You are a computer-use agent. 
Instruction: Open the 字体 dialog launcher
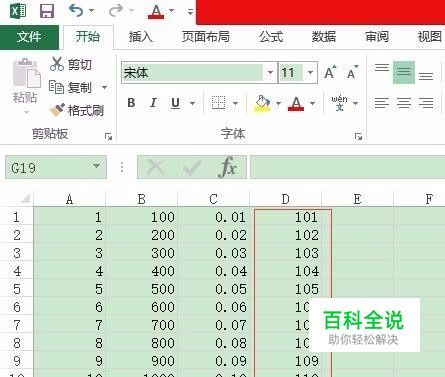(x=358, y=136)
